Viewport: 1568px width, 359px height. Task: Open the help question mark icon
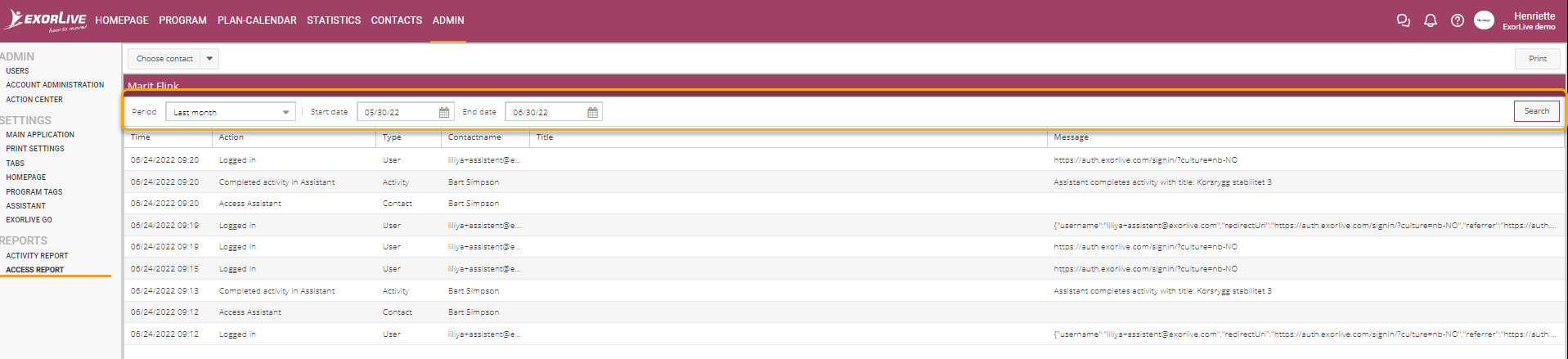[x=1458, y=21]
